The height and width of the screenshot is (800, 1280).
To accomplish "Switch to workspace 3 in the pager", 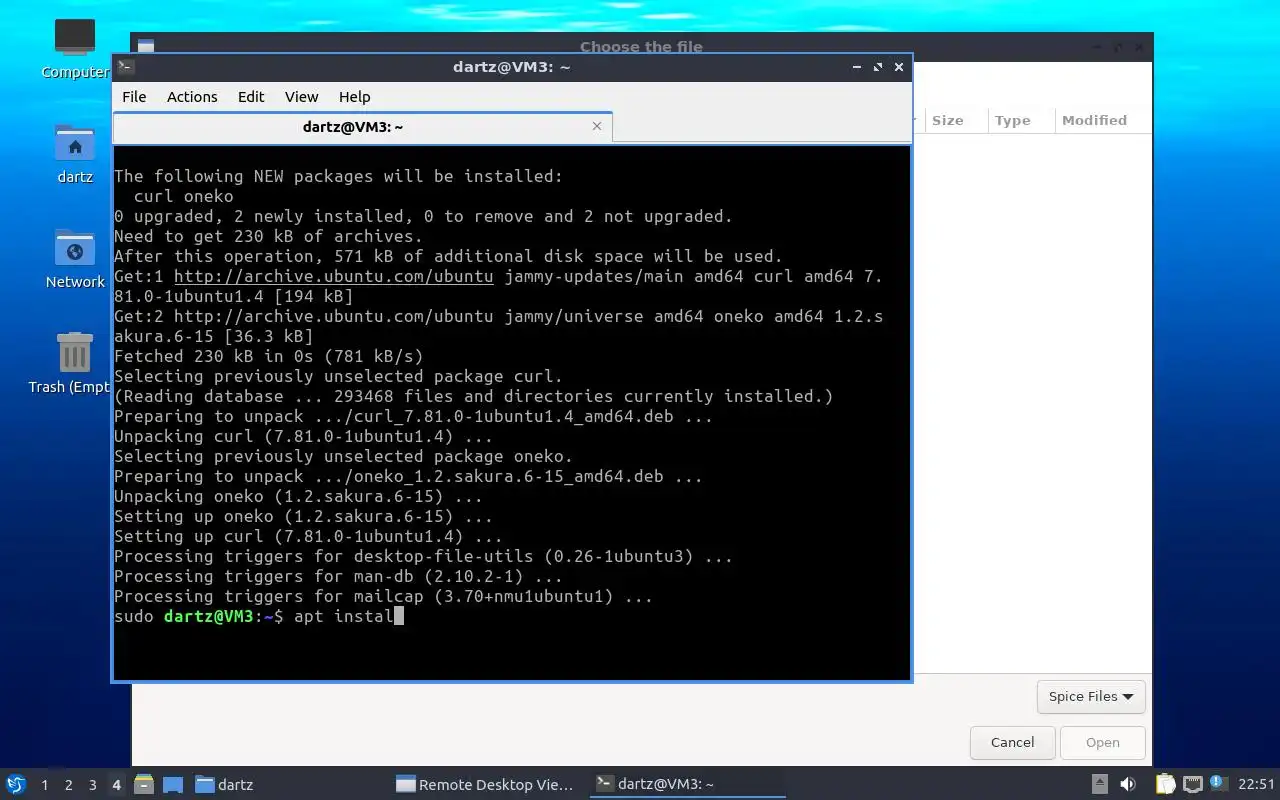I will tap(92, 785).
